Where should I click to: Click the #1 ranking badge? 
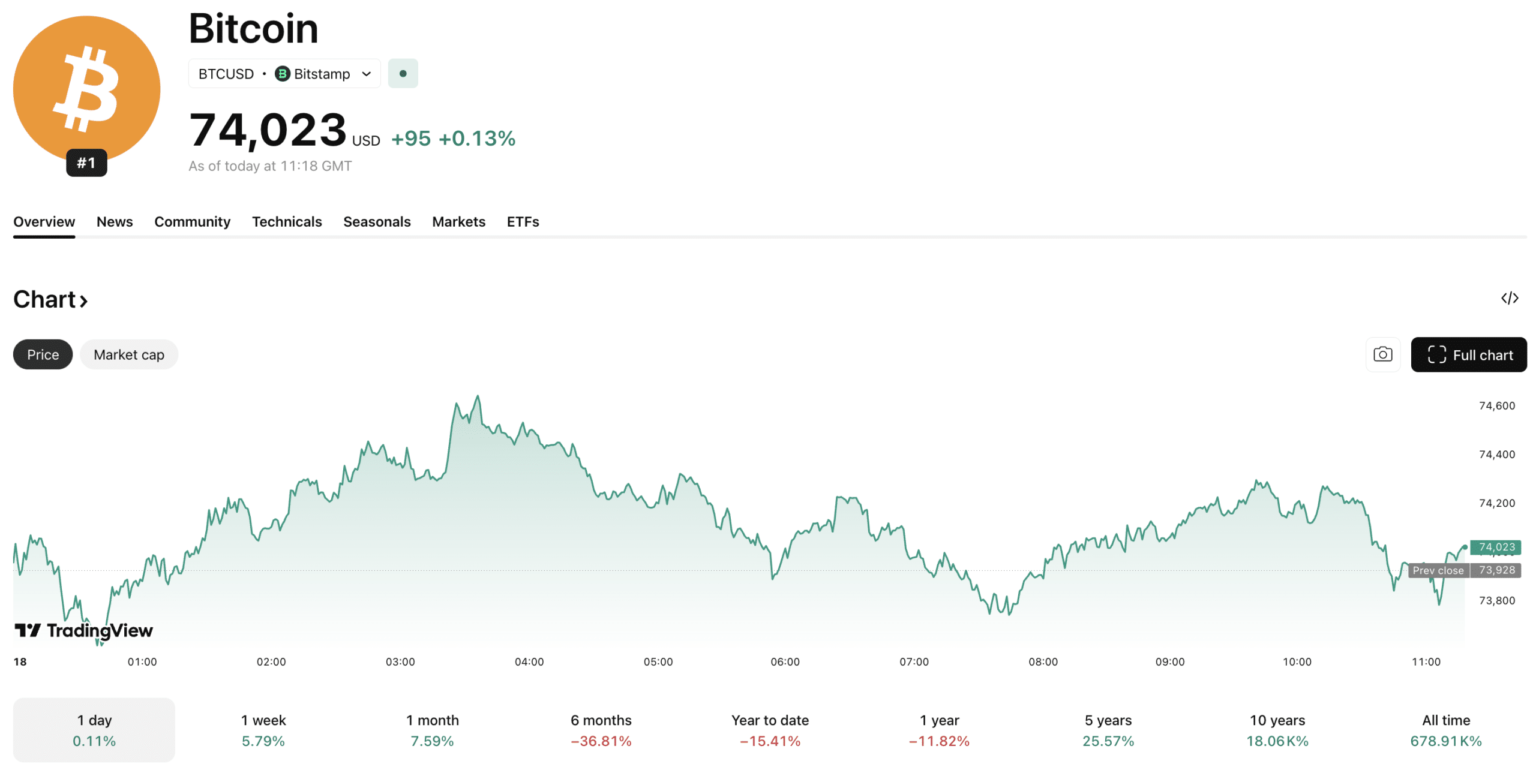[x=86, y=162]
